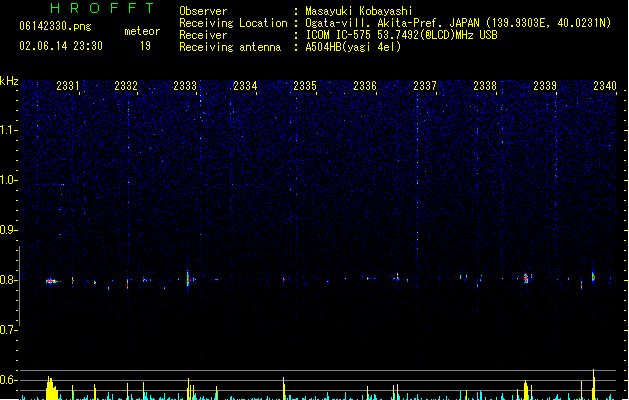The width and height of the screenshot is (629, 400).
Task: Click the 0.7 kHz axis label
Action: [x=8, y=330]
